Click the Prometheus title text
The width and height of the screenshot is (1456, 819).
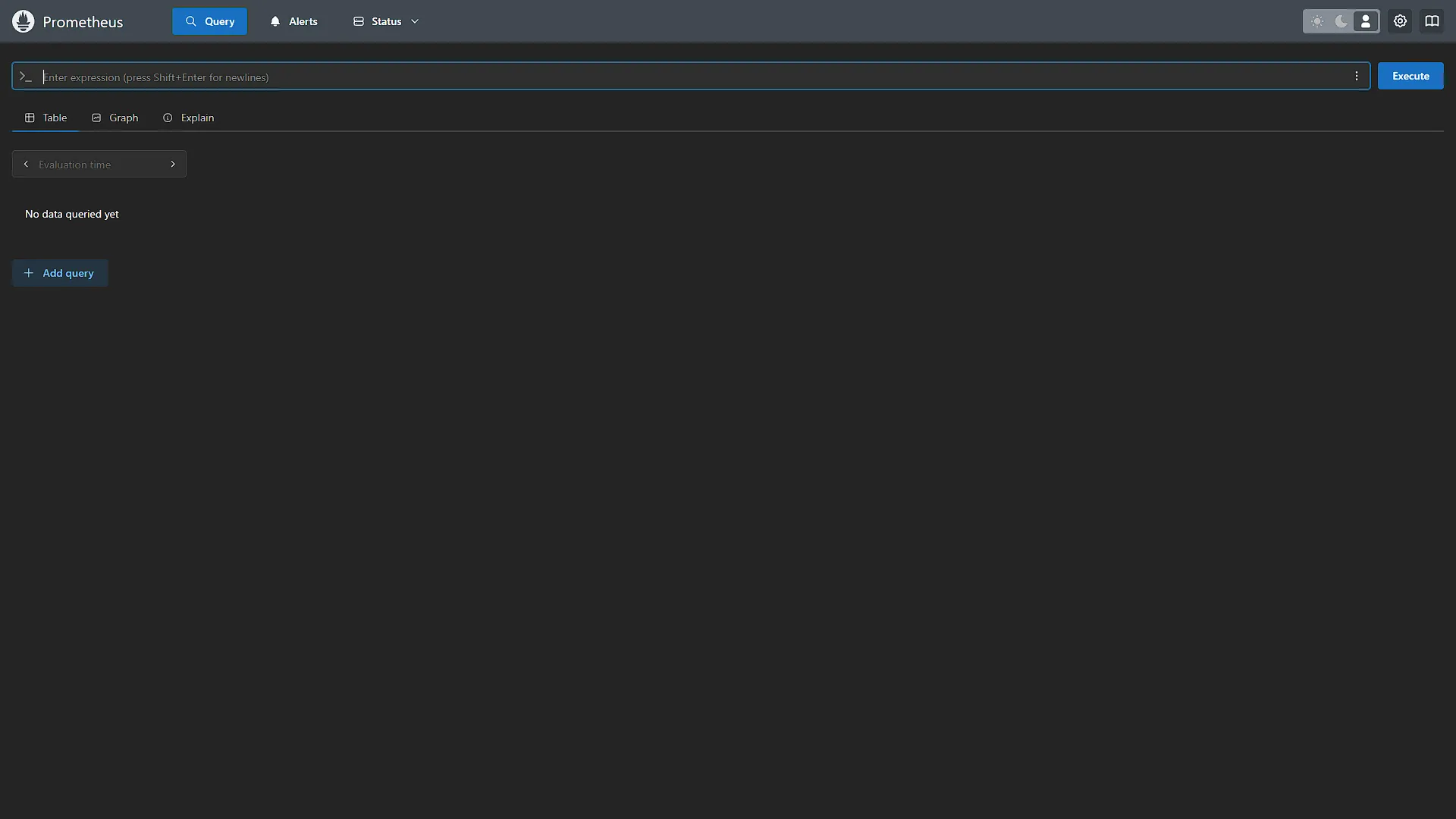click(83, 22)
